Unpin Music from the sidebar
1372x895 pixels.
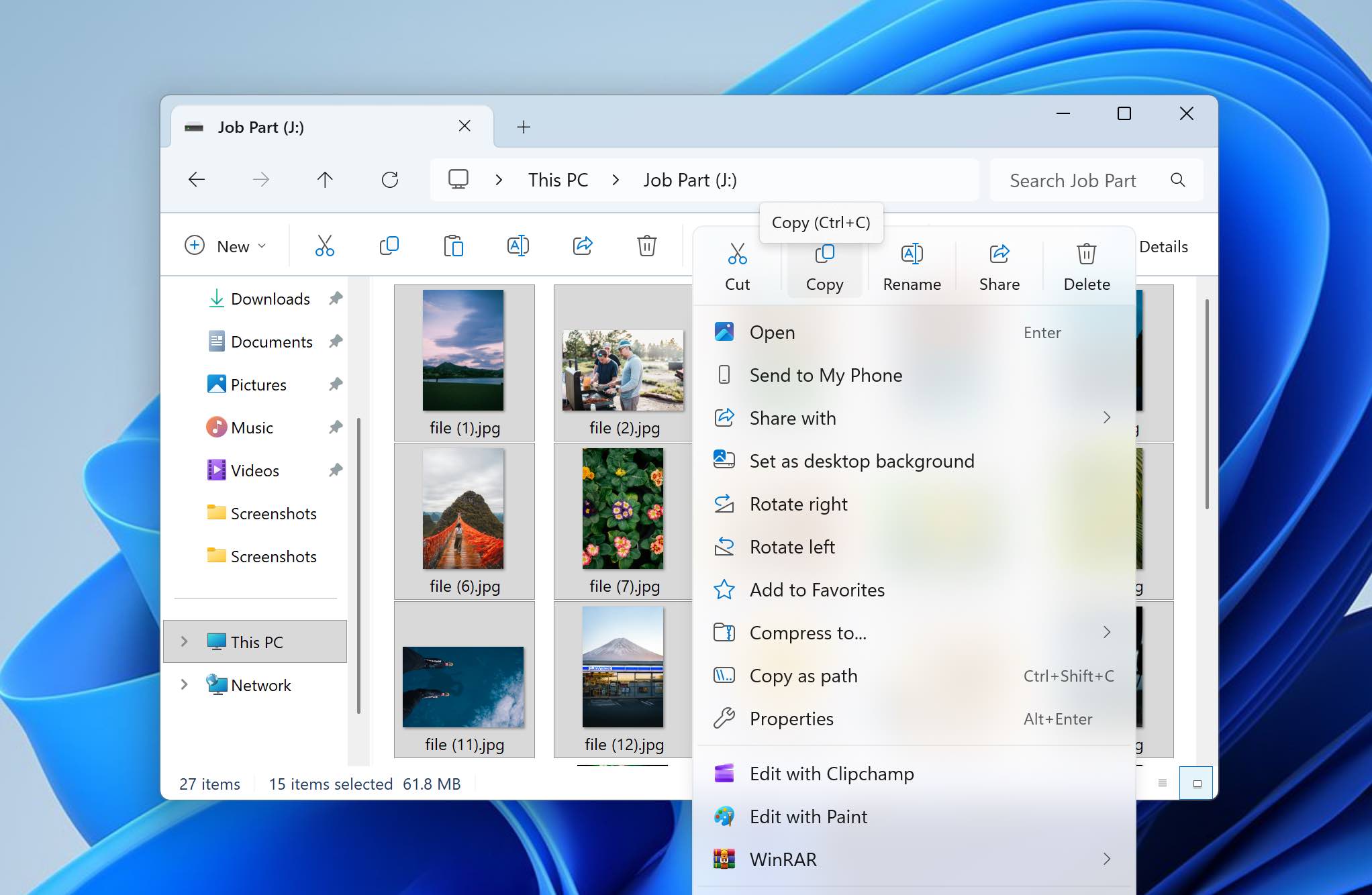[x=335, y=427]
